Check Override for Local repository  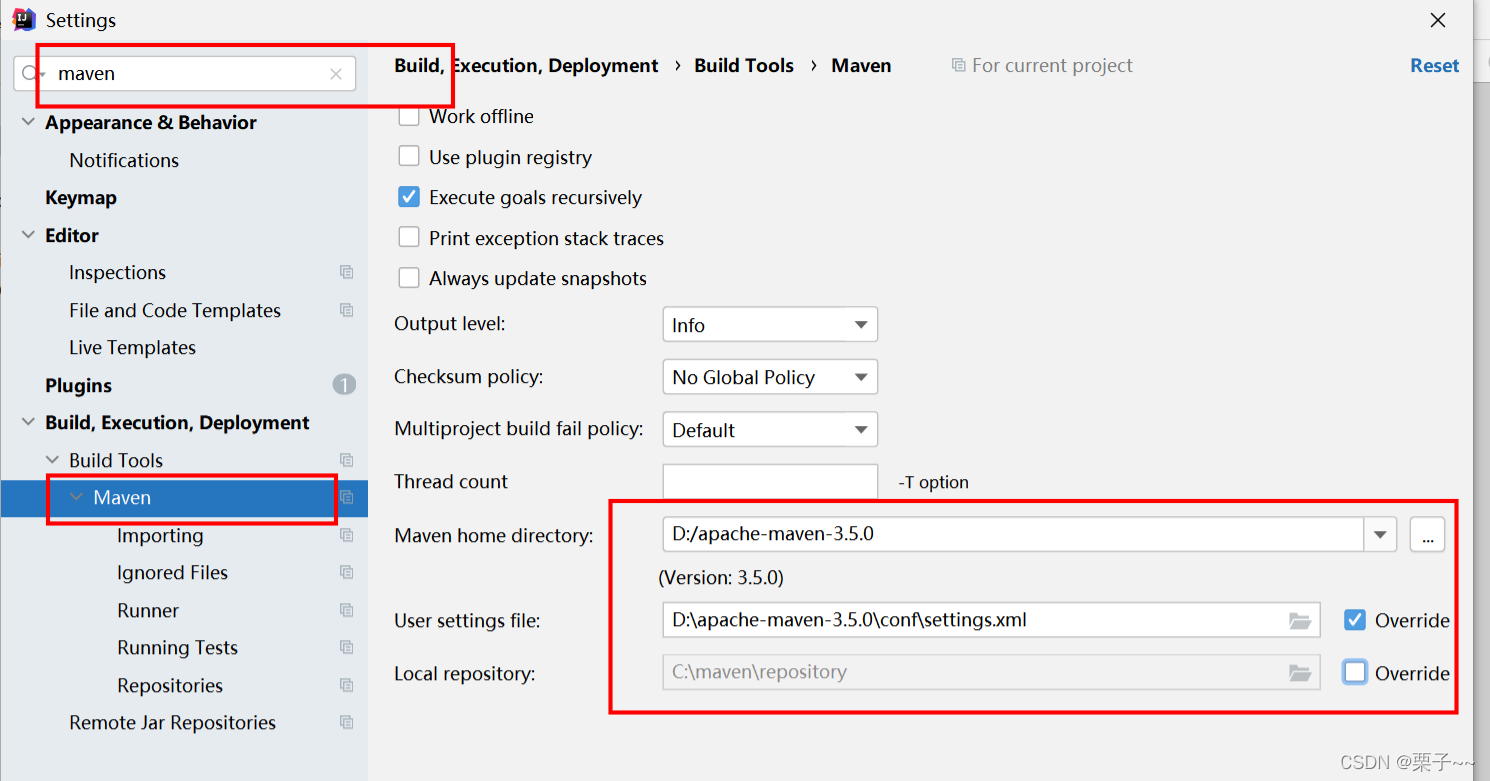(1355, 673)
